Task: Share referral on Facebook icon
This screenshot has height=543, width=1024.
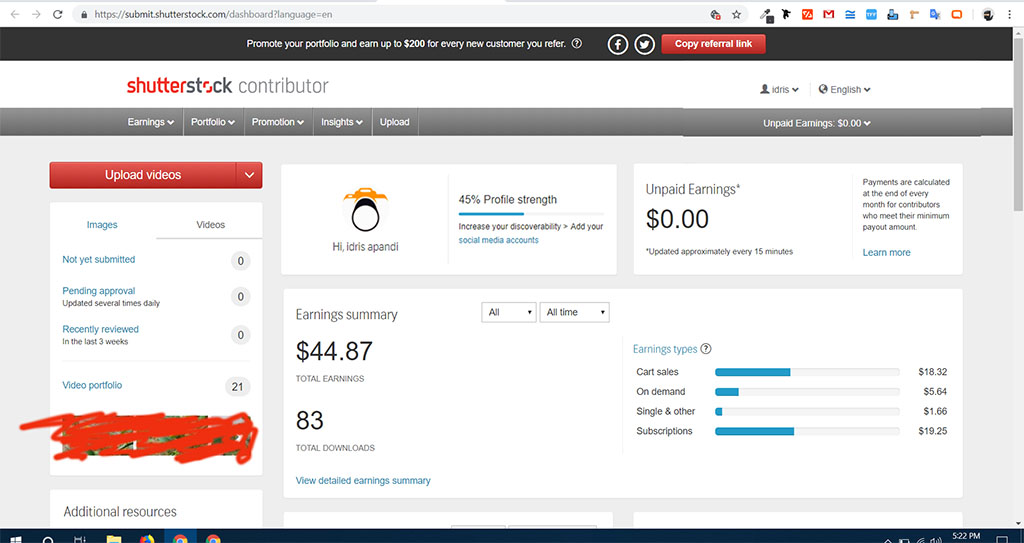Action: point(618,44)
